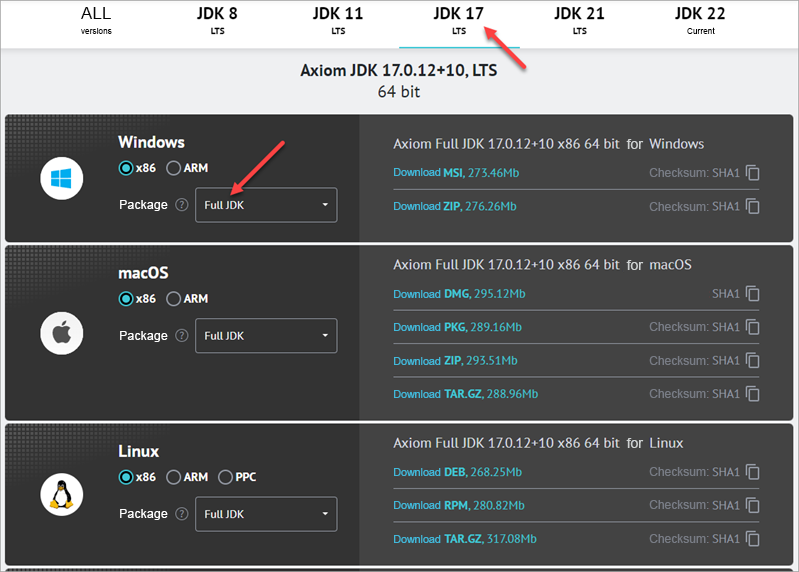
Task: Select PPC architecture for Linux
Action: click(x=225, y=477)
